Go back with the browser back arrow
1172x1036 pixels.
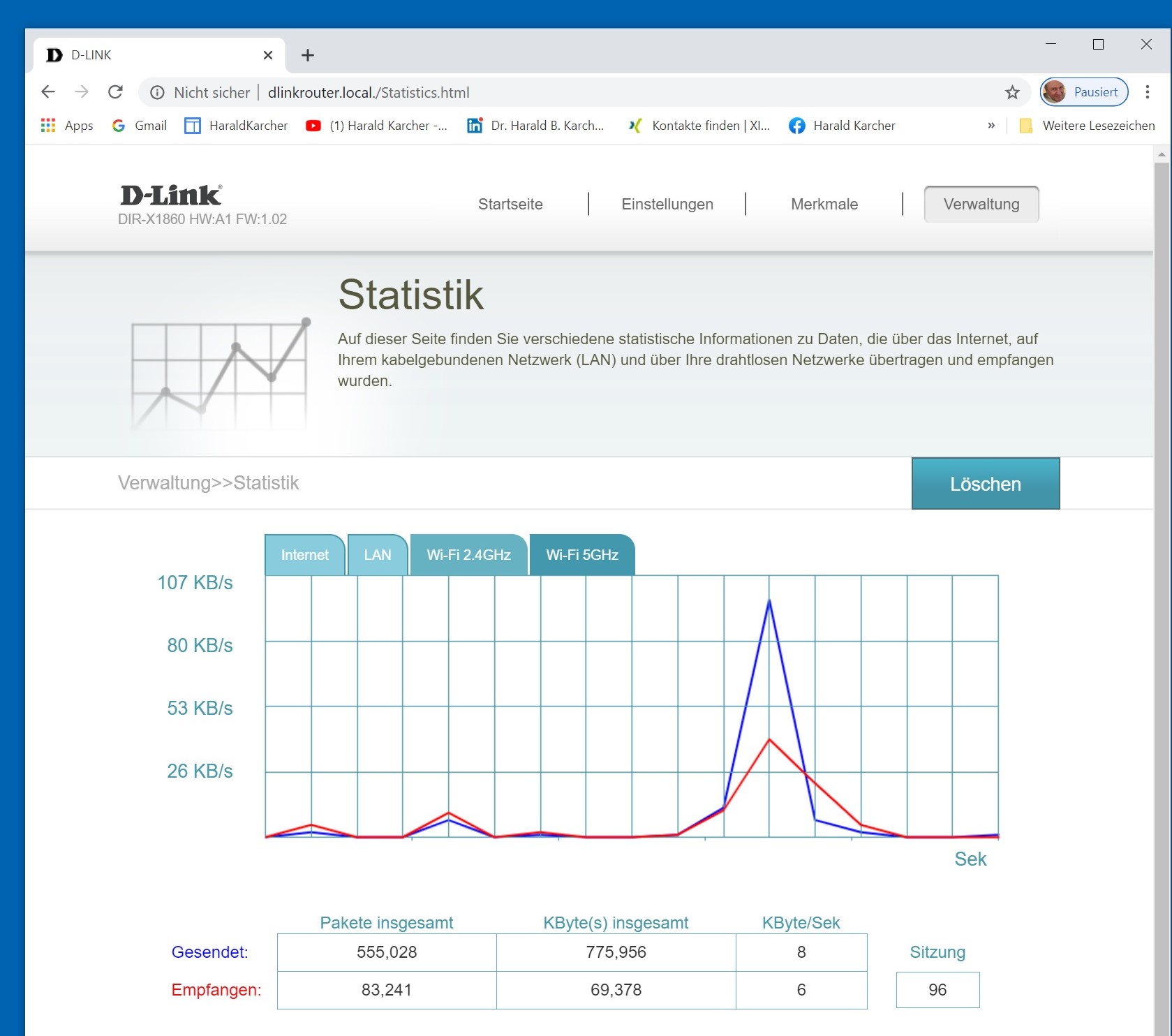pos(48,92)
